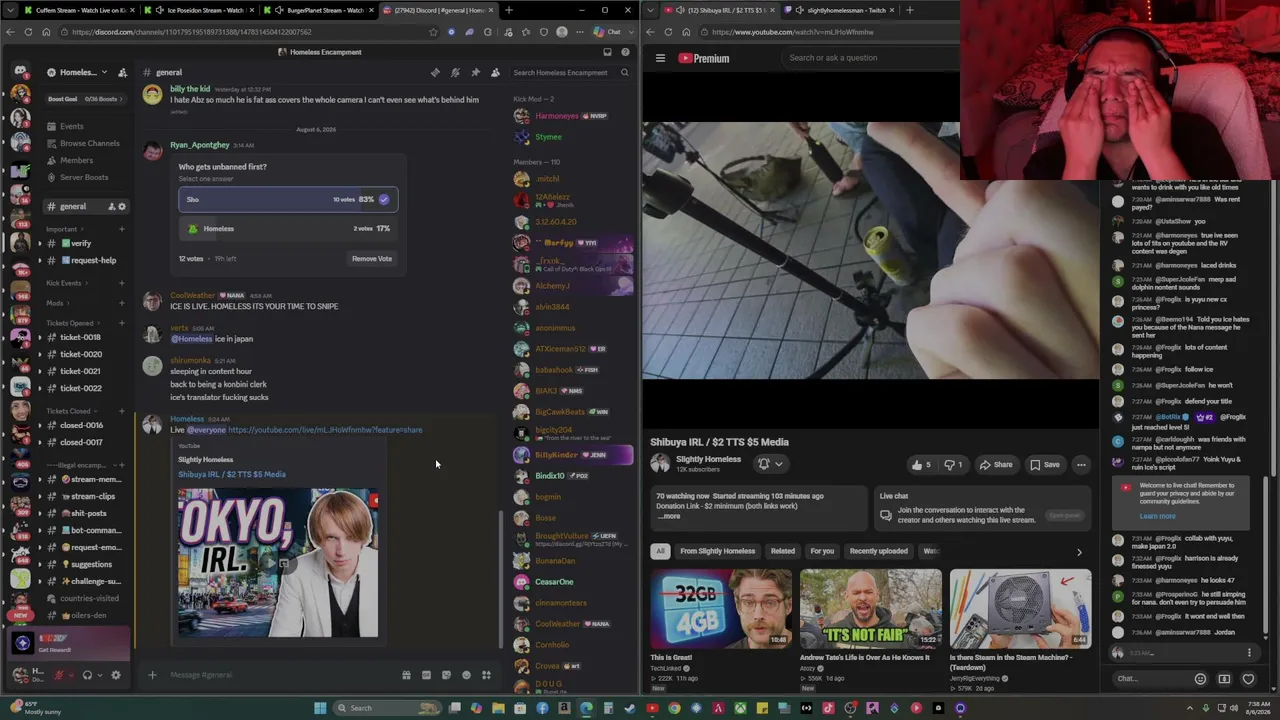Open invite people icon beside server name

pos(122,72)
